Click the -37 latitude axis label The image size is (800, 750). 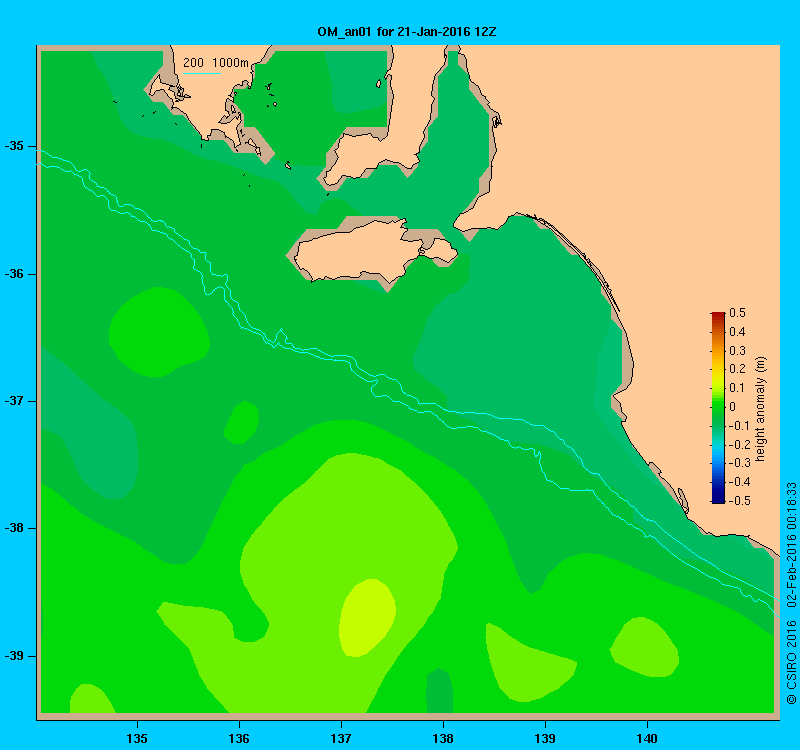(14, 401)
